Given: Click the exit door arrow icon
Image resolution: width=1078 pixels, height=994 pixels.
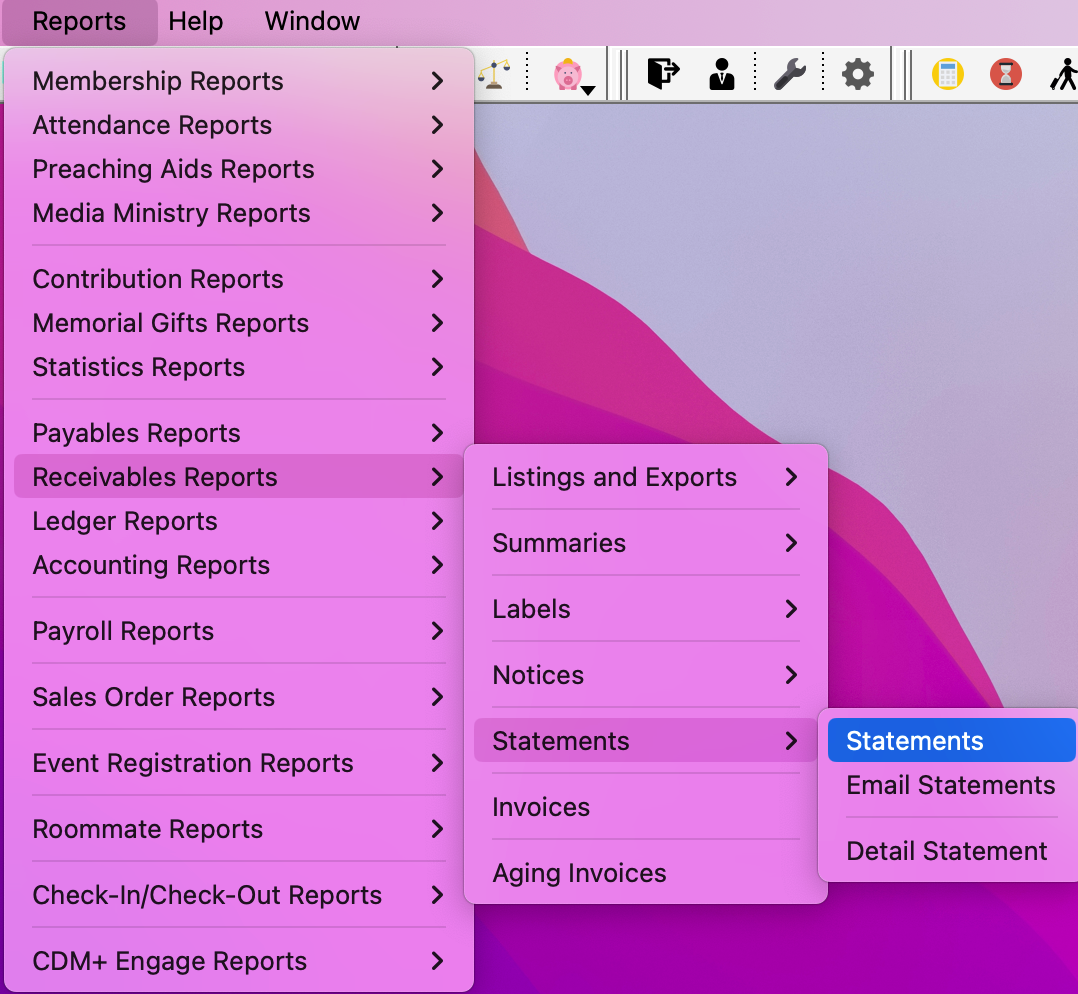Looking at the screenshot, I should coord(662,74).
